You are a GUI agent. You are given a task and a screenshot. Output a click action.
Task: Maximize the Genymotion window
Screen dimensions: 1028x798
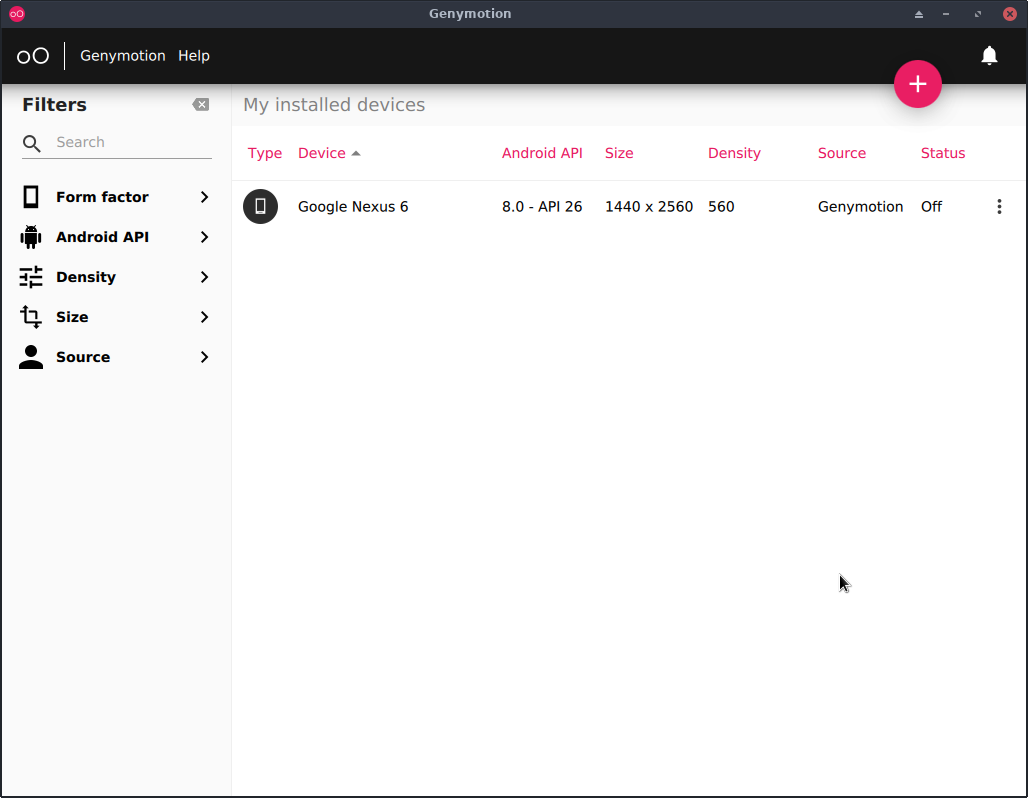[x=978, y=14]
